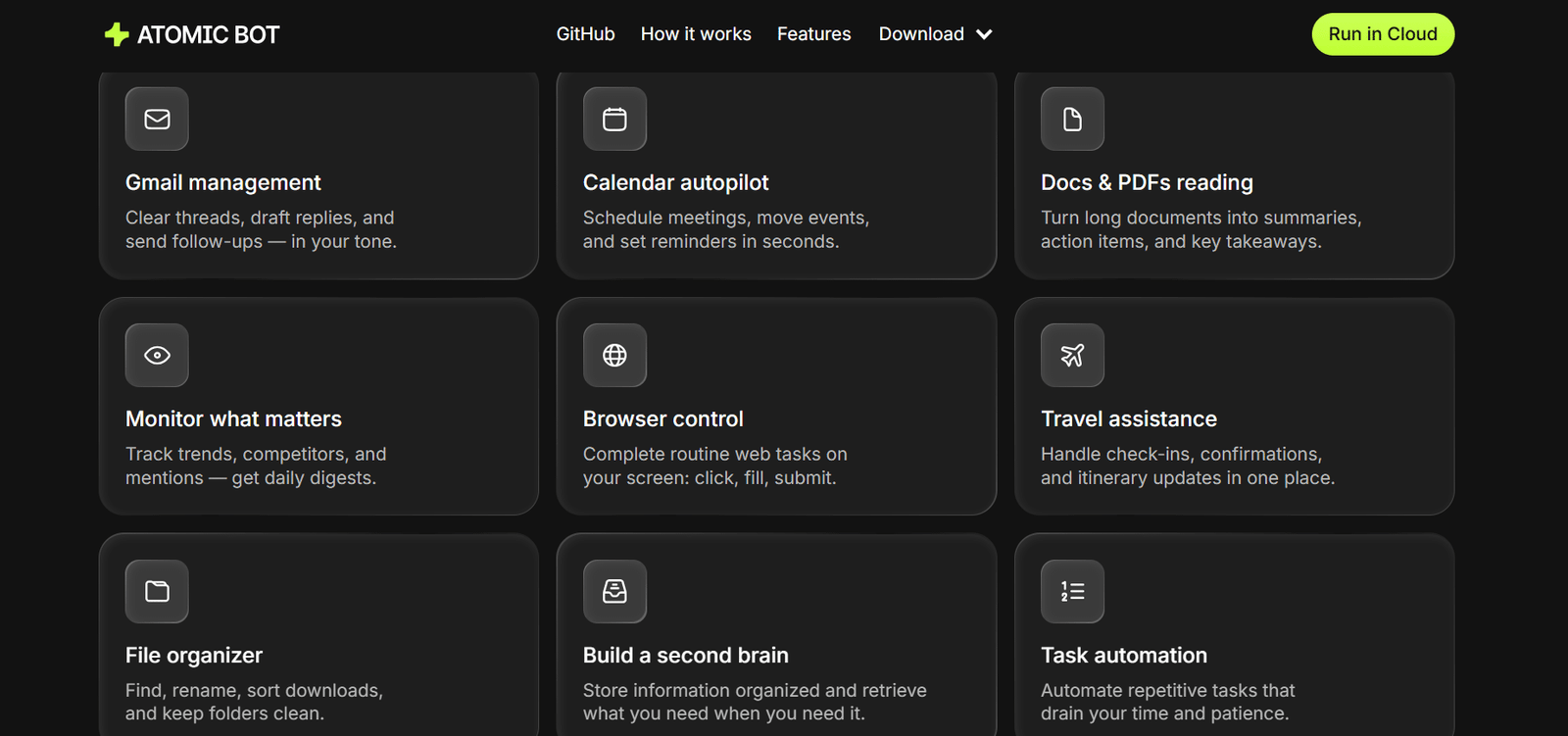Click the green plus logo icon
The image size is (1568, 736).
tap(117, 34)
